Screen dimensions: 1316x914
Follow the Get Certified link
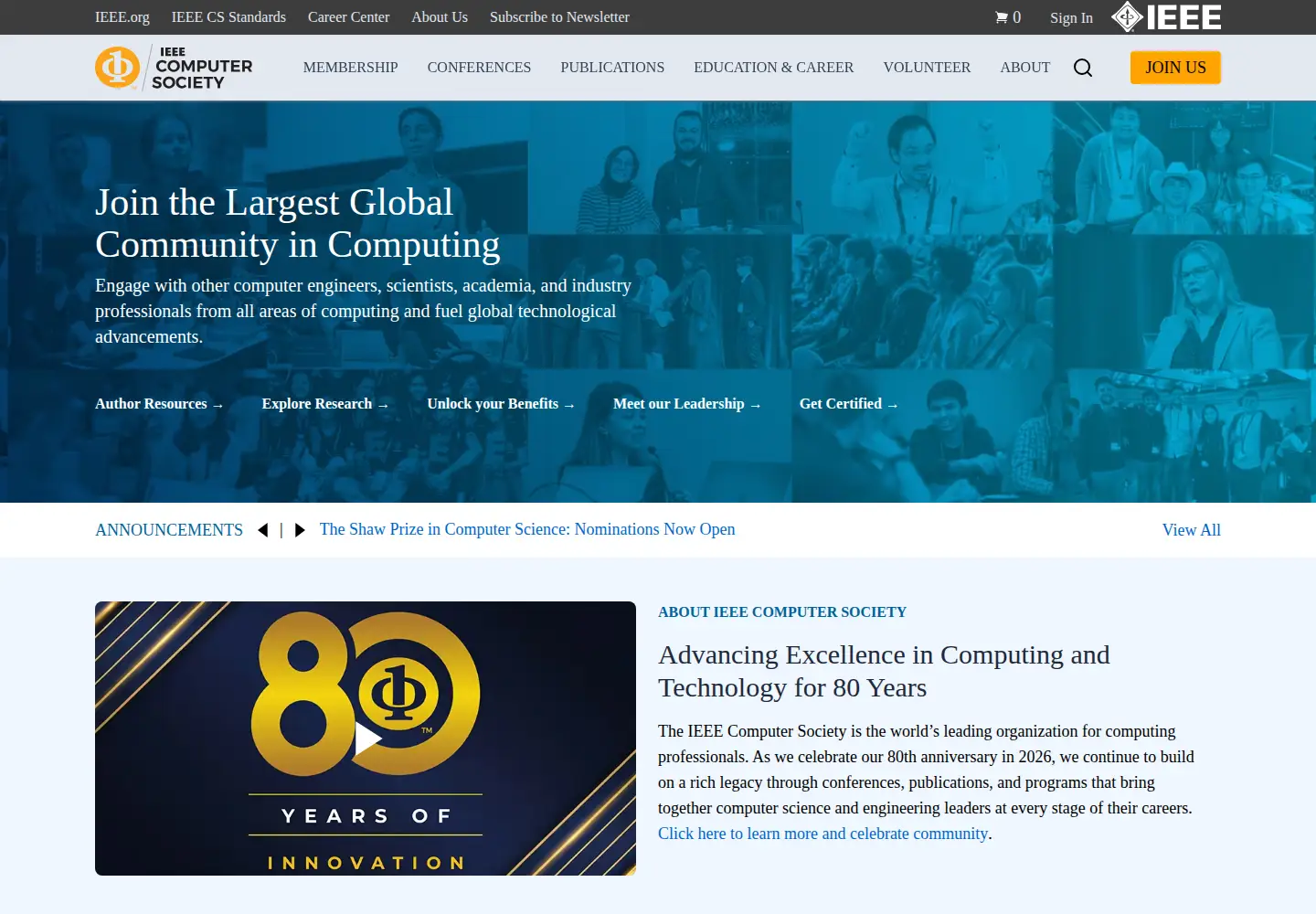pyautogui.click(x=849, y=404)
